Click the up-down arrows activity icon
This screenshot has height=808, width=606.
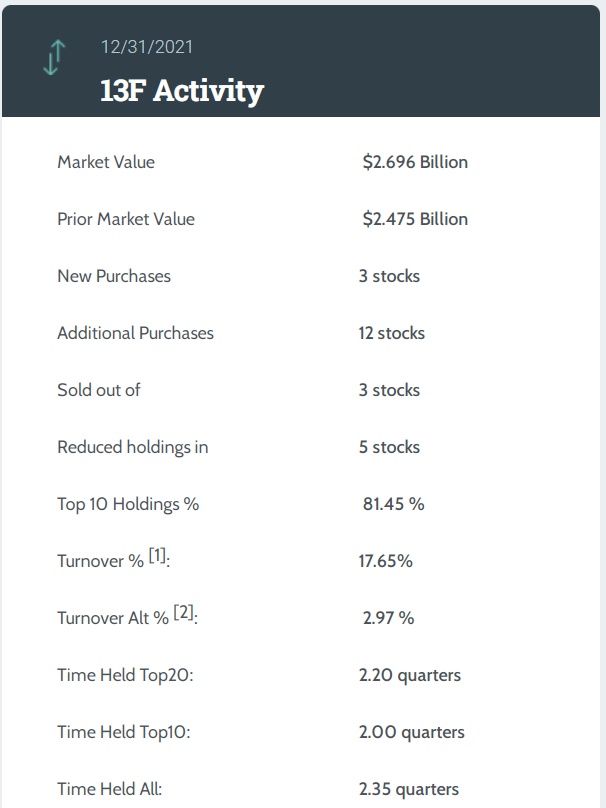(x=53, y=58)
